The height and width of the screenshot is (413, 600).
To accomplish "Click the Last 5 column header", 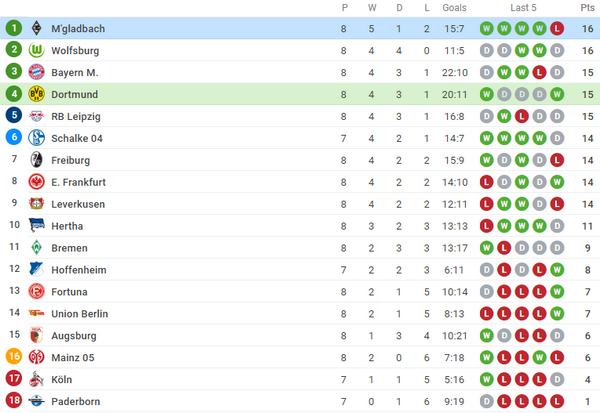I will tap(522, 8).
